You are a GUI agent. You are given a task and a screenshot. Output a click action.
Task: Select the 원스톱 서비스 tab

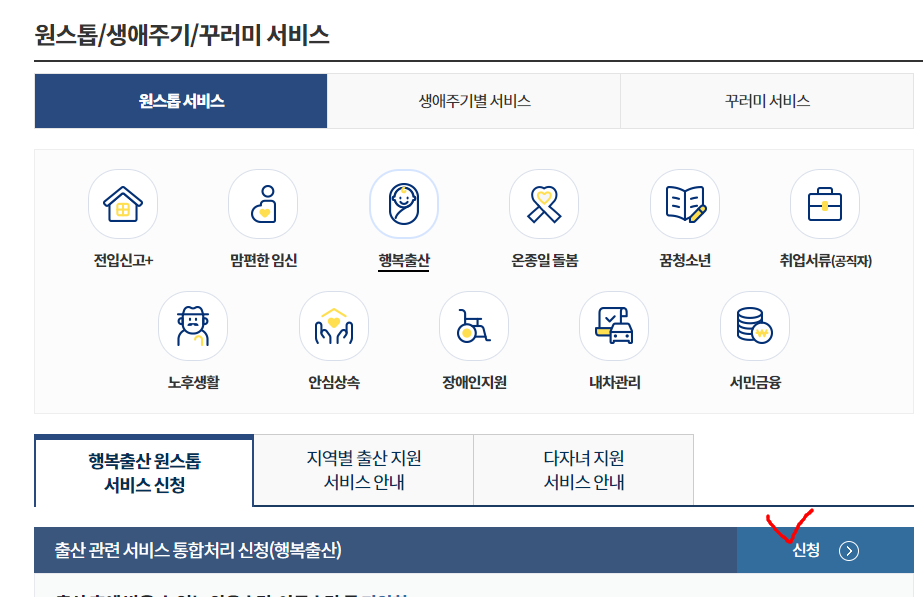181,100
